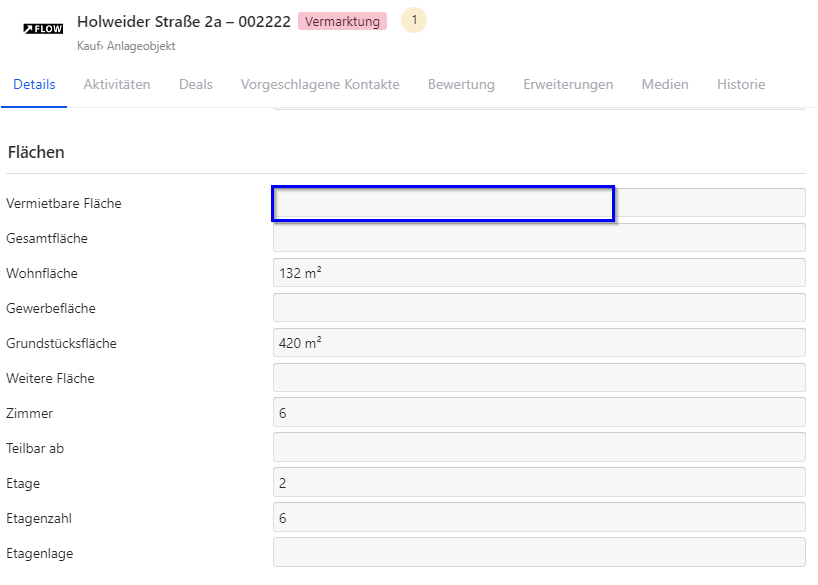Click the Gesamtfläche input field

(539, 237)
